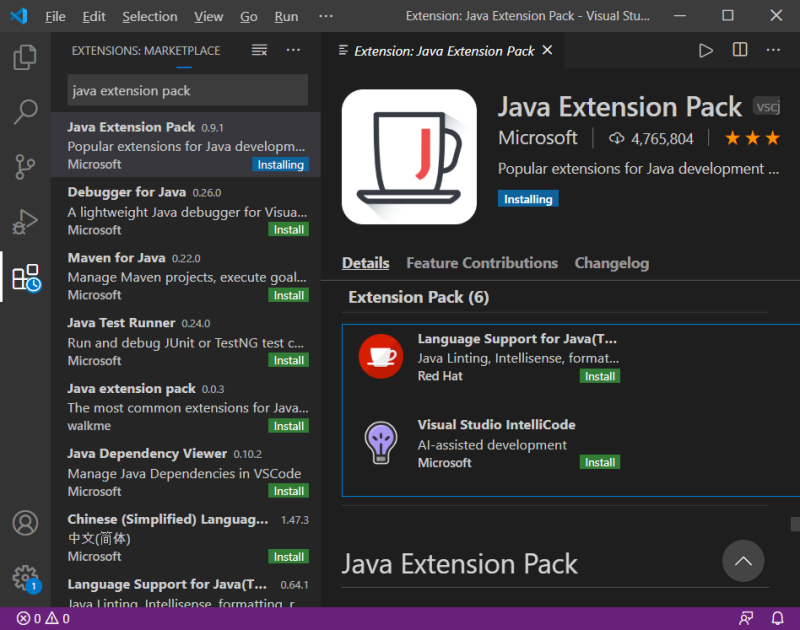The height and width of the screenshot is (630, 800).
Task: Open the Source Control view
Action: [25, 166]
